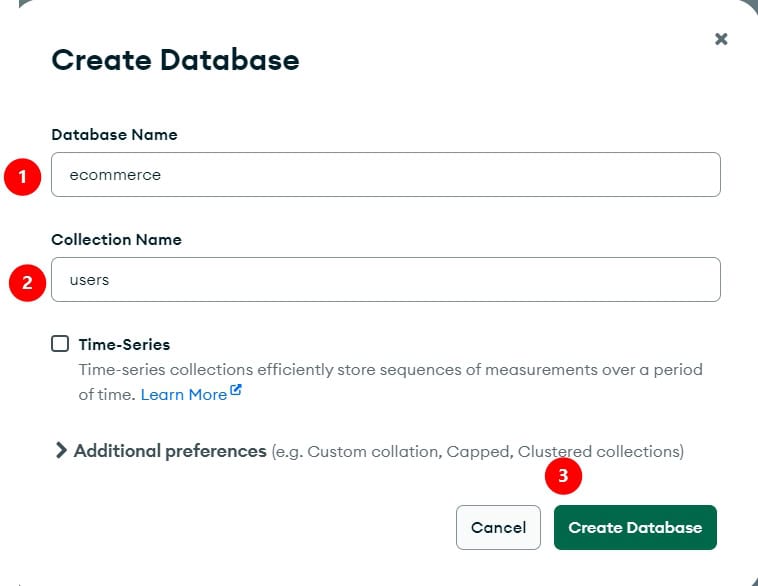Screen dimensions: 758x586
Task: Click the Time-Series label text
Action: point(124,344)
